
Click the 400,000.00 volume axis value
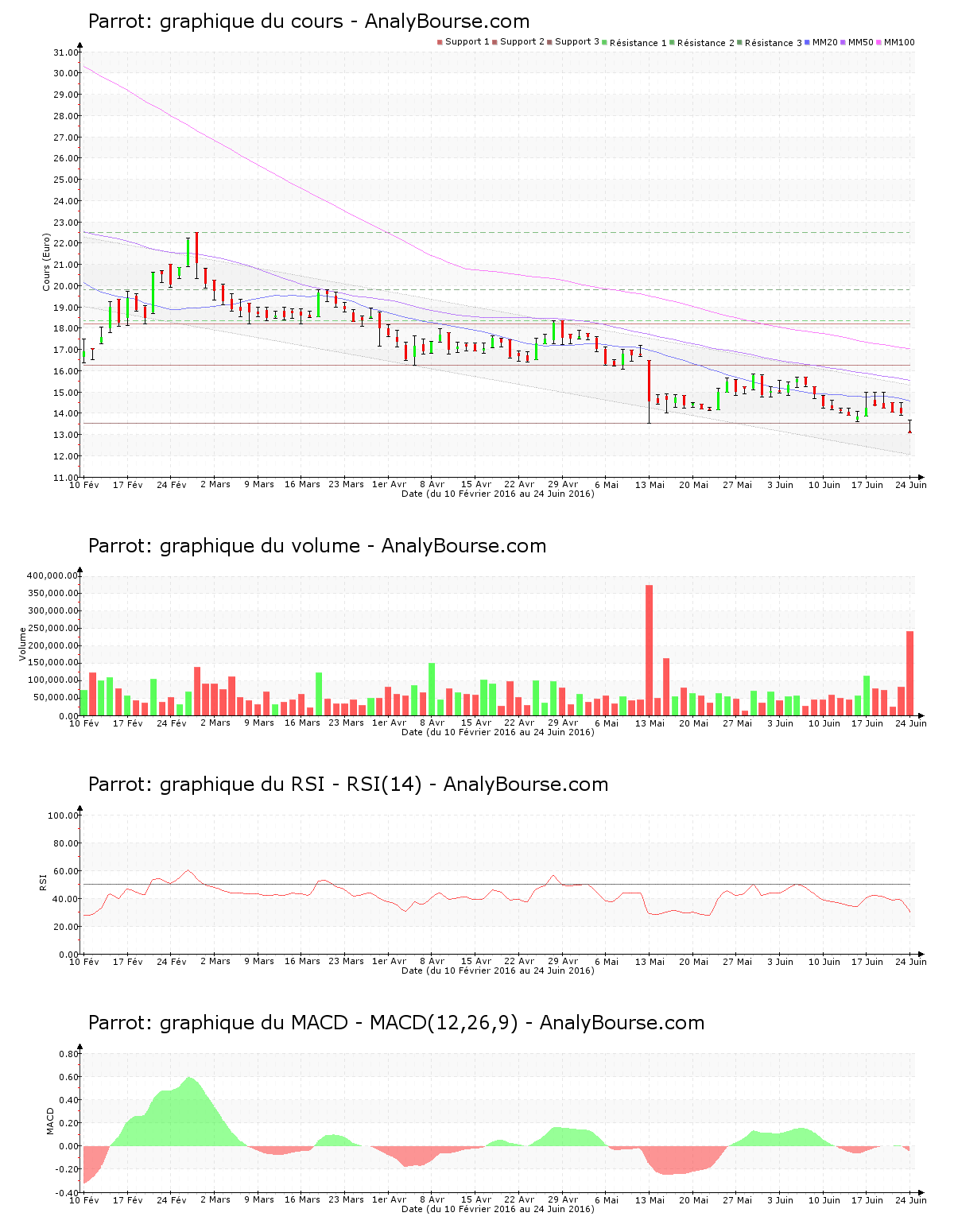[x=52, y=575]
